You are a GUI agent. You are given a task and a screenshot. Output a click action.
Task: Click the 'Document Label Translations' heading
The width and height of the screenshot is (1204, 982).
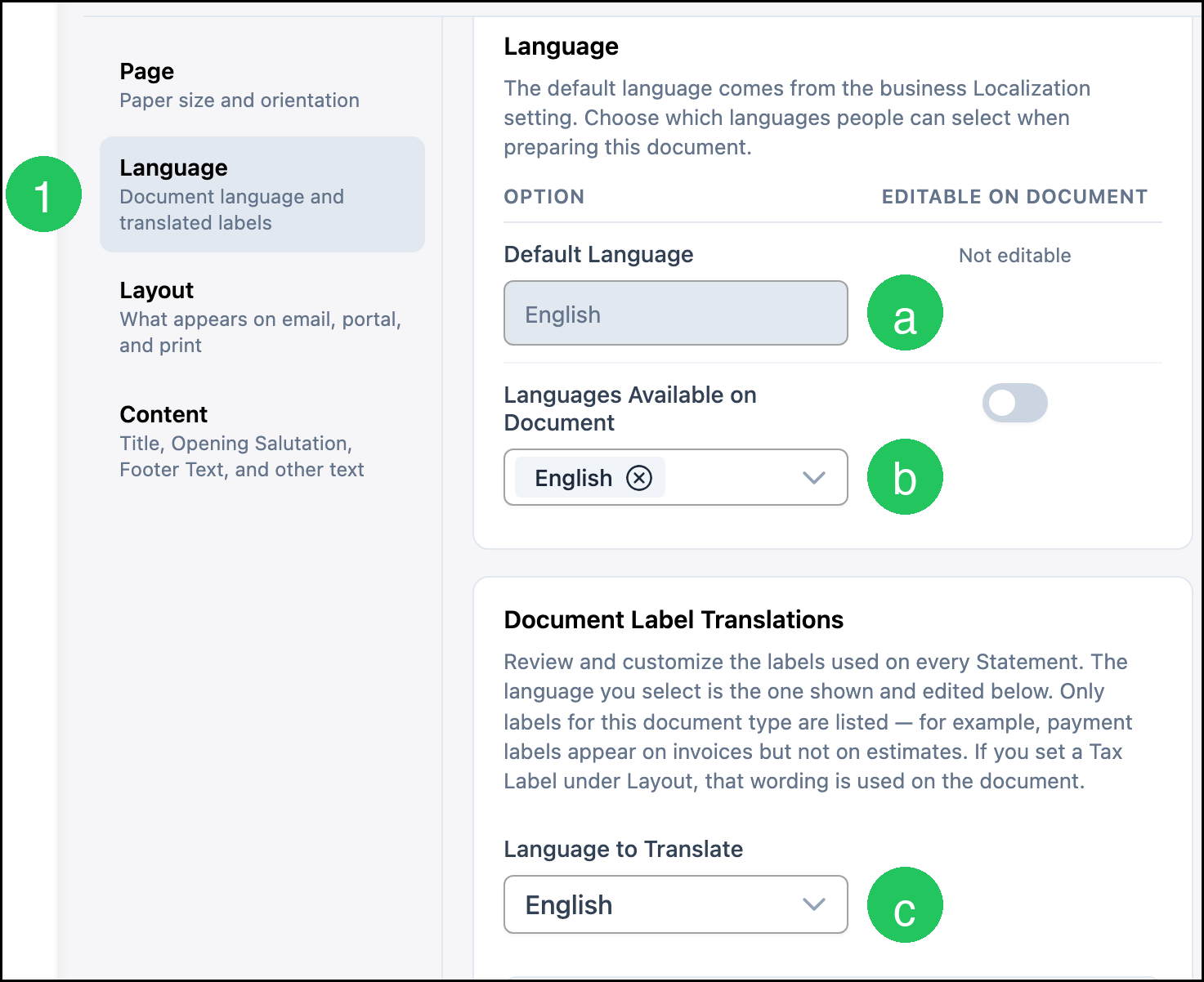point(674,620)
